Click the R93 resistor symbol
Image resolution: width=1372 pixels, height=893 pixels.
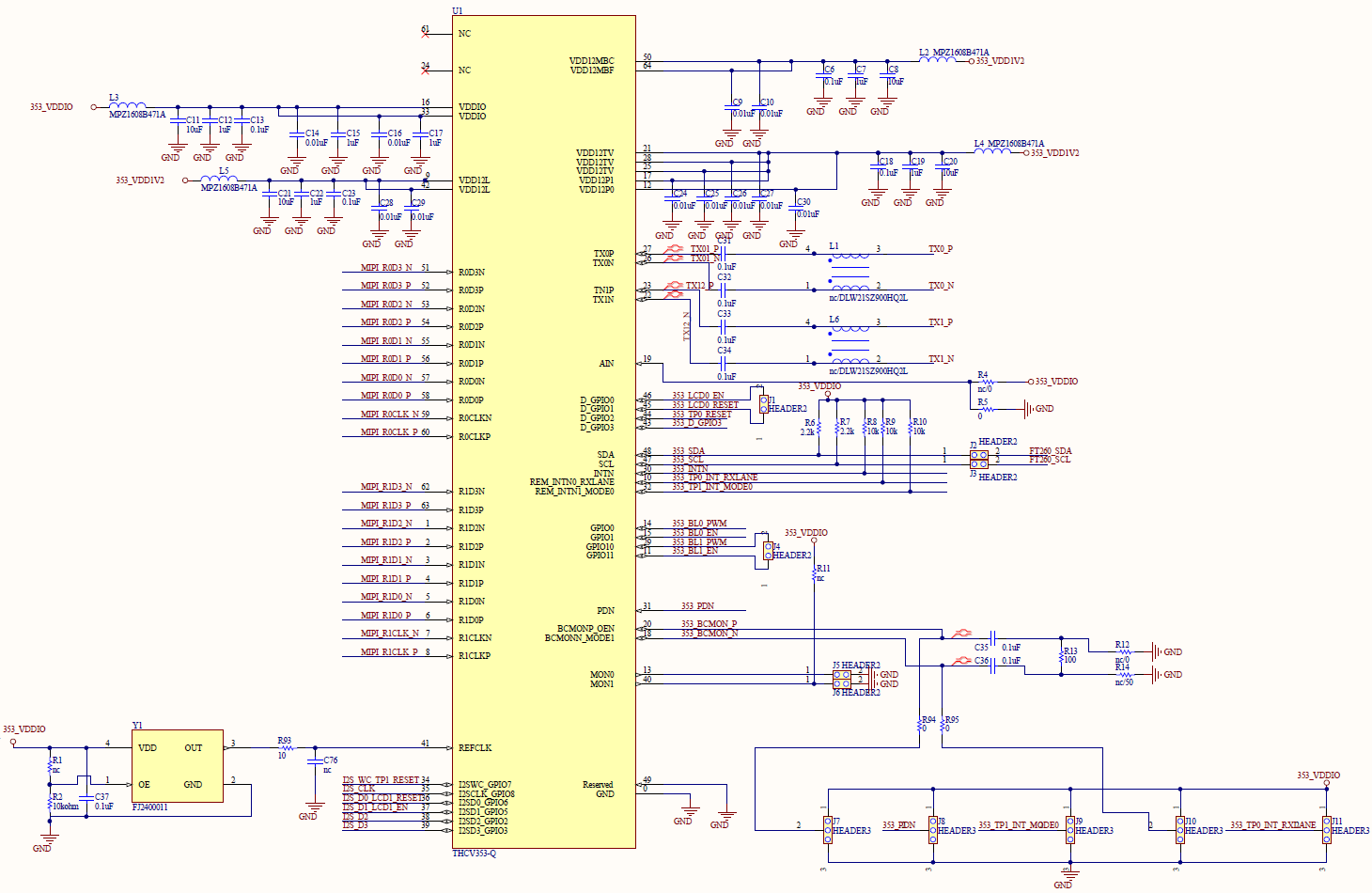click(287, 748)
